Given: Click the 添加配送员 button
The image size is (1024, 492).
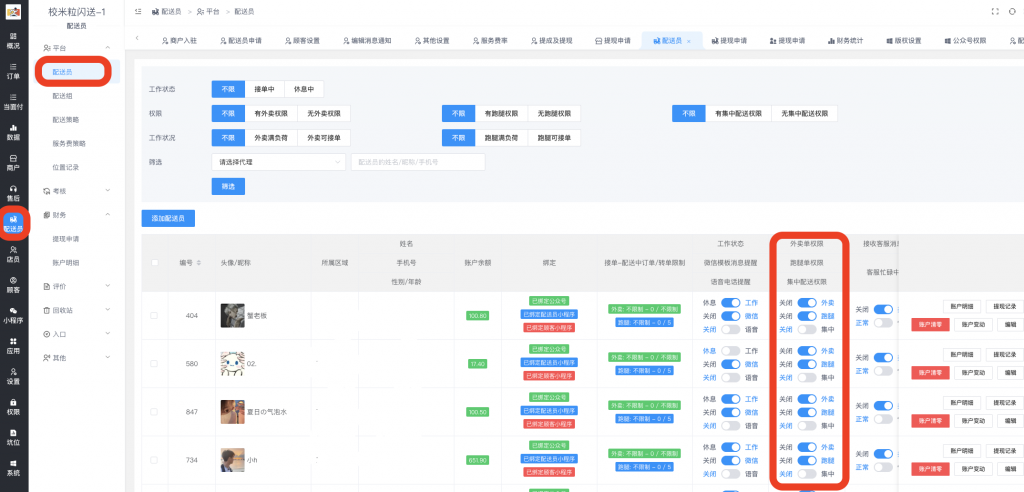Looking at the screenshot, I should (x=169, y=218).
